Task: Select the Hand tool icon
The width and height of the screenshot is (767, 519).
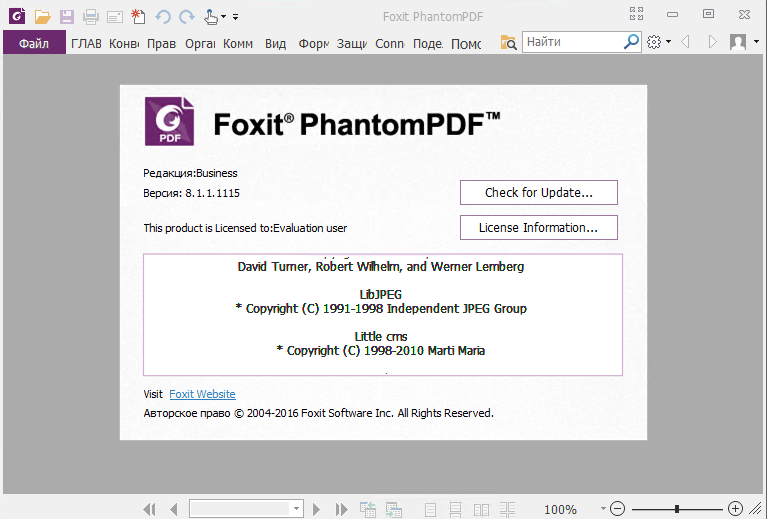Action: [211, 17]
